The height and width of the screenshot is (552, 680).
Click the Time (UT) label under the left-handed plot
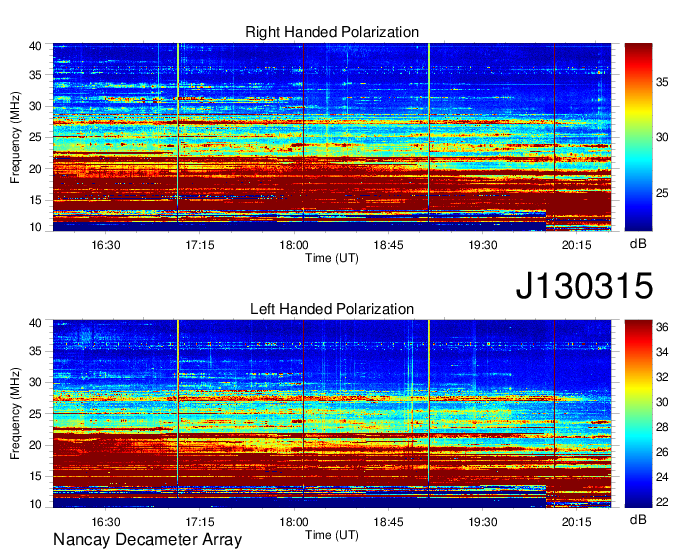click(x=332, y=535)
